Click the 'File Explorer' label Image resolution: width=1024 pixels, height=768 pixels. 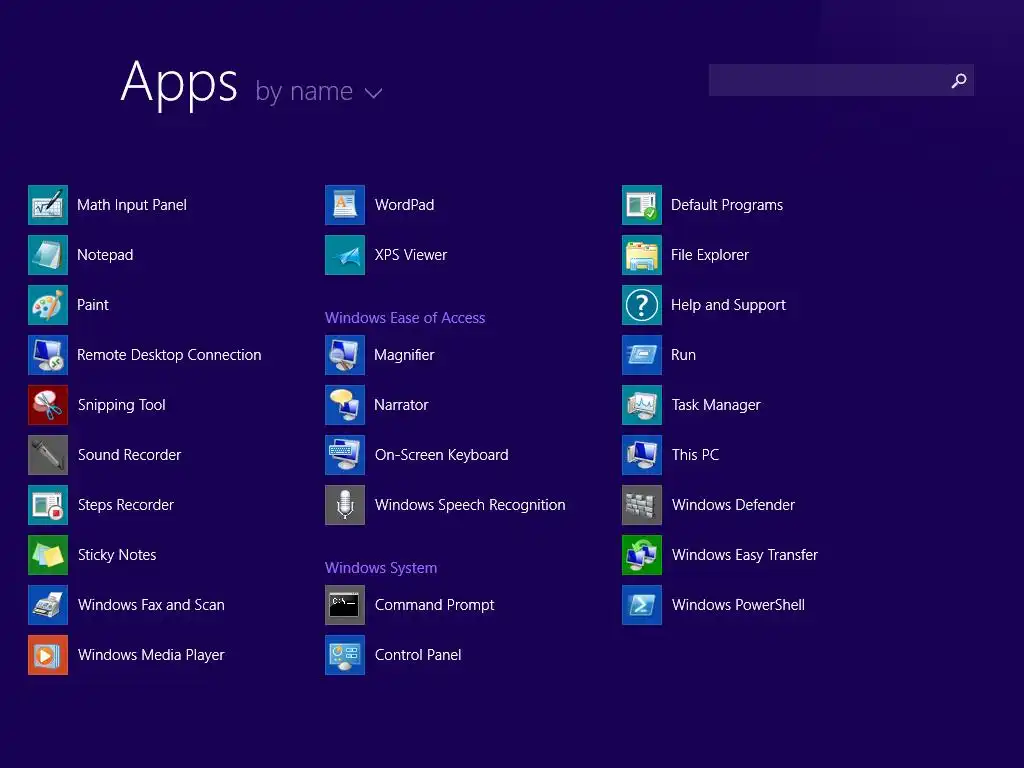click(710, 255)
